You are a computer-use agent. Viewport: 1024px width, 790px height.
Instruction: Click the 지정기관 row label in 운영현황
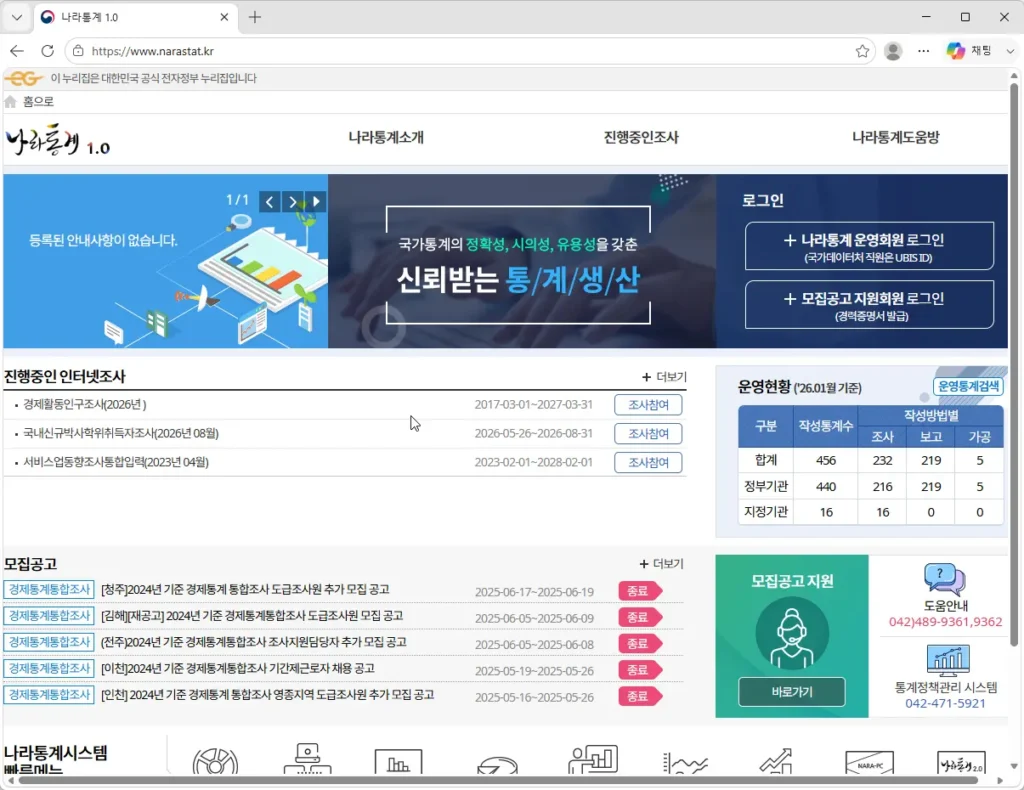[765, 512]
